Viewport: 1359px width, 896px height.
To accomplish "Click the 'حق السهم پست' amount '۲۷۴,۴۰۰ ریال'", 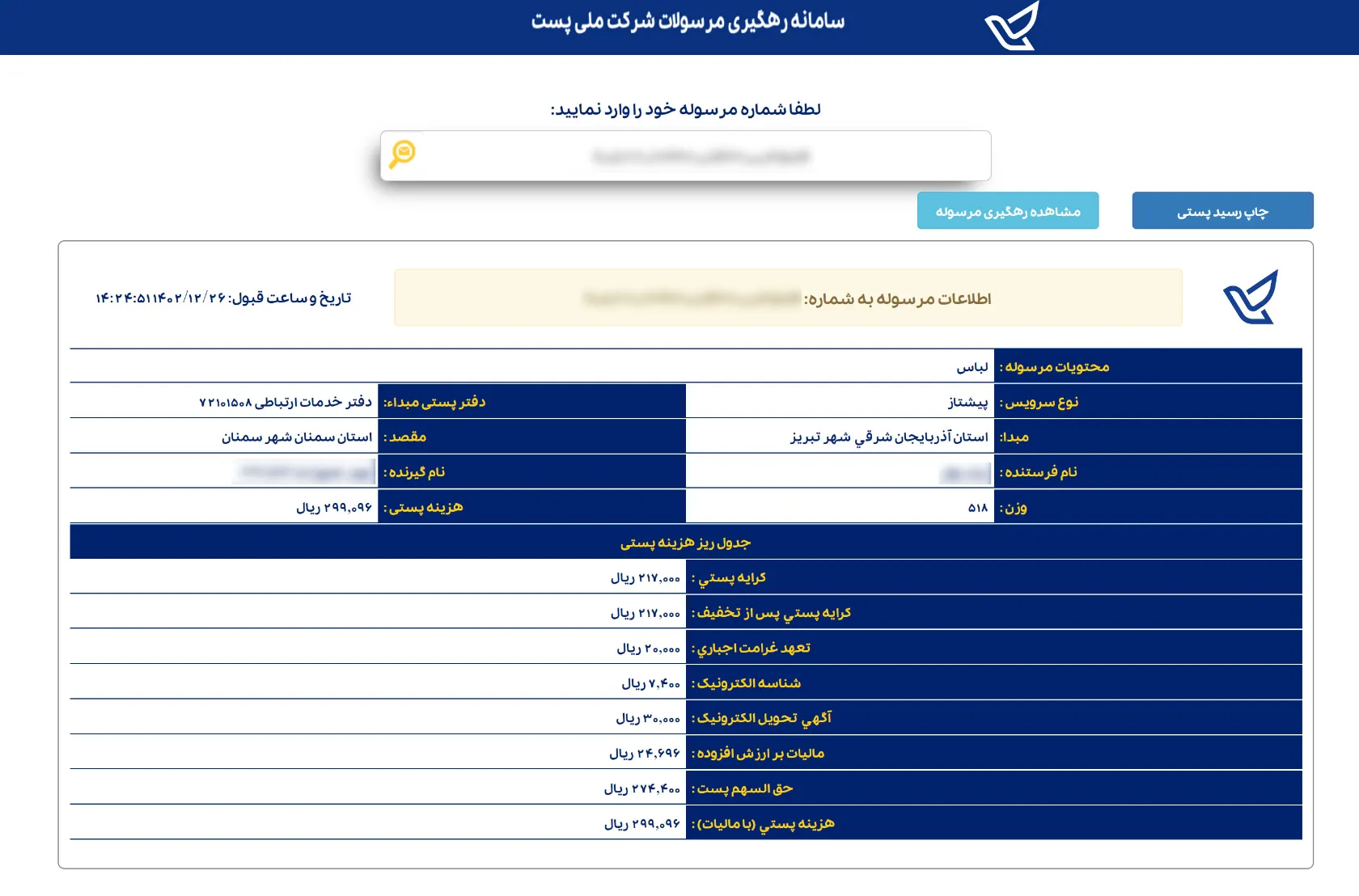I will (642, 788).
